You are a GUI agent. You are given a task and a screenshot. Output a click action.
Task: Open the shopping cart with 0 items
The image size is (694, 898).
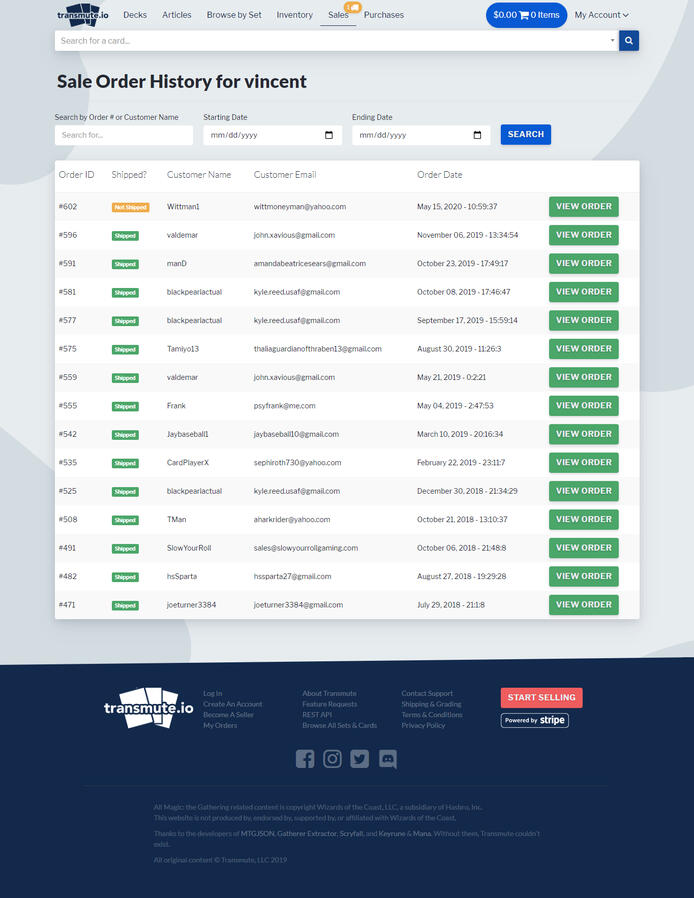526,15
